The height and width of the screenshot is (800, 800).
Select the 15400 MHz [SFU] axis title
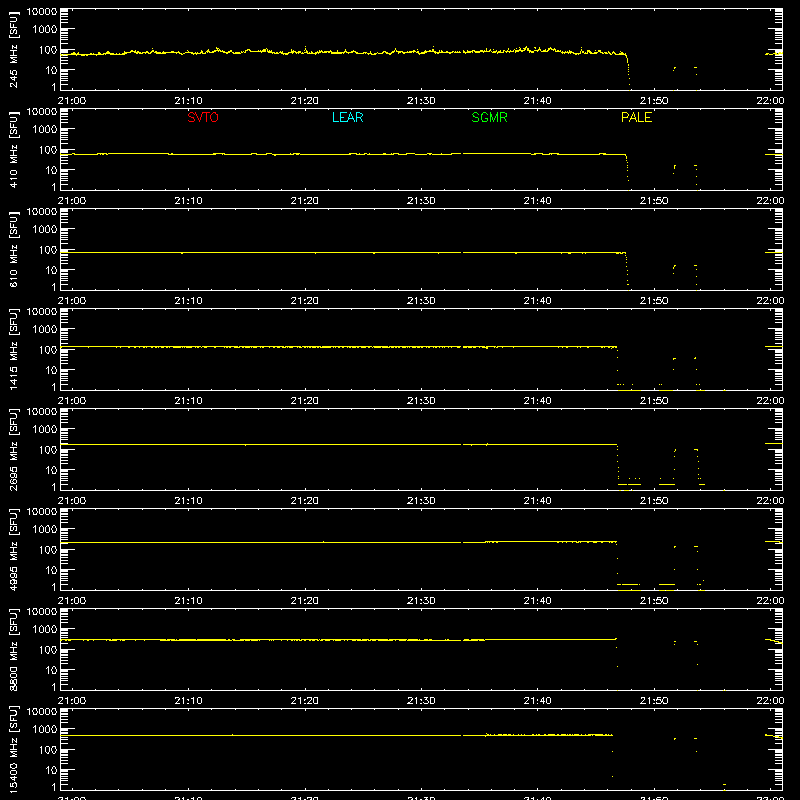(x=13, y=749)
